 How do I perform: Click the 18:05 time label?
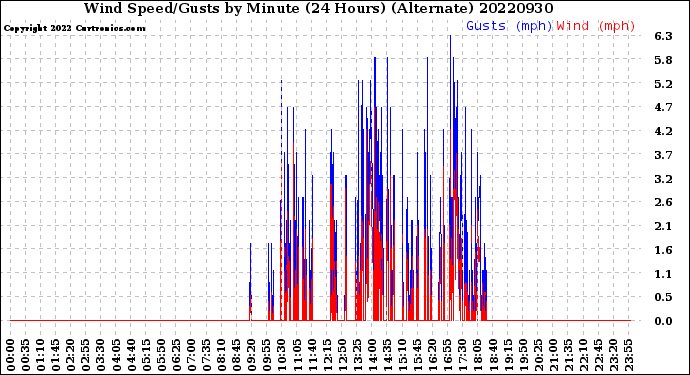coord(477,355)
